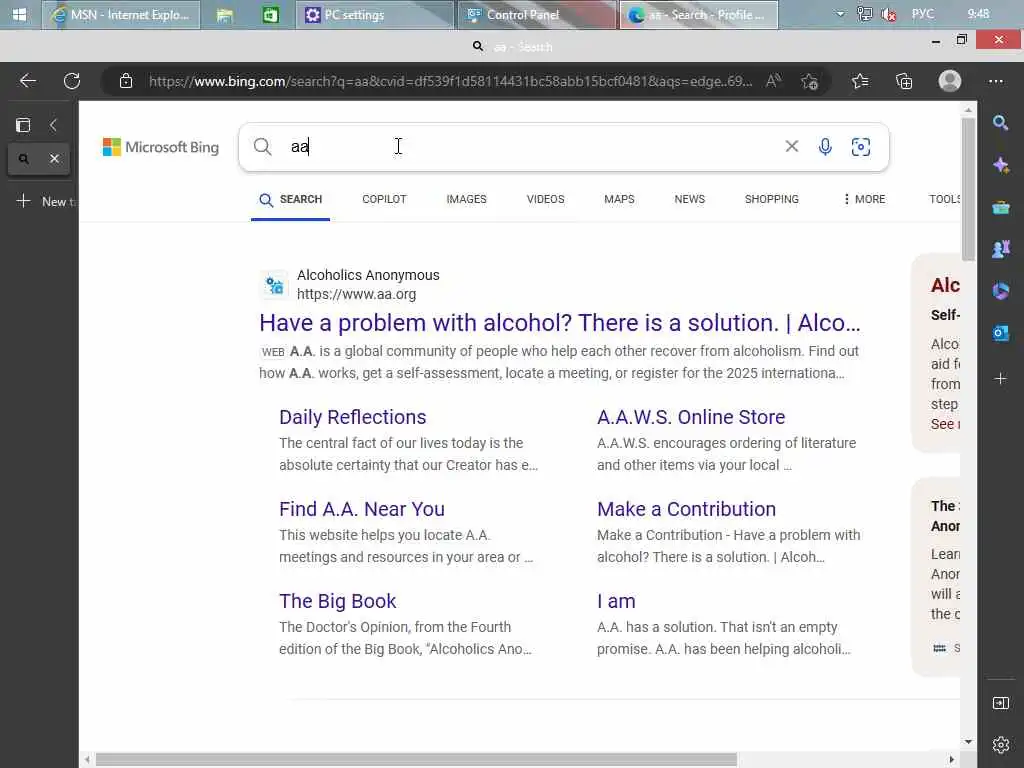1024x768 pixels.
Task: Open the Make a Contribution link
Action: (x=686, y=509)
